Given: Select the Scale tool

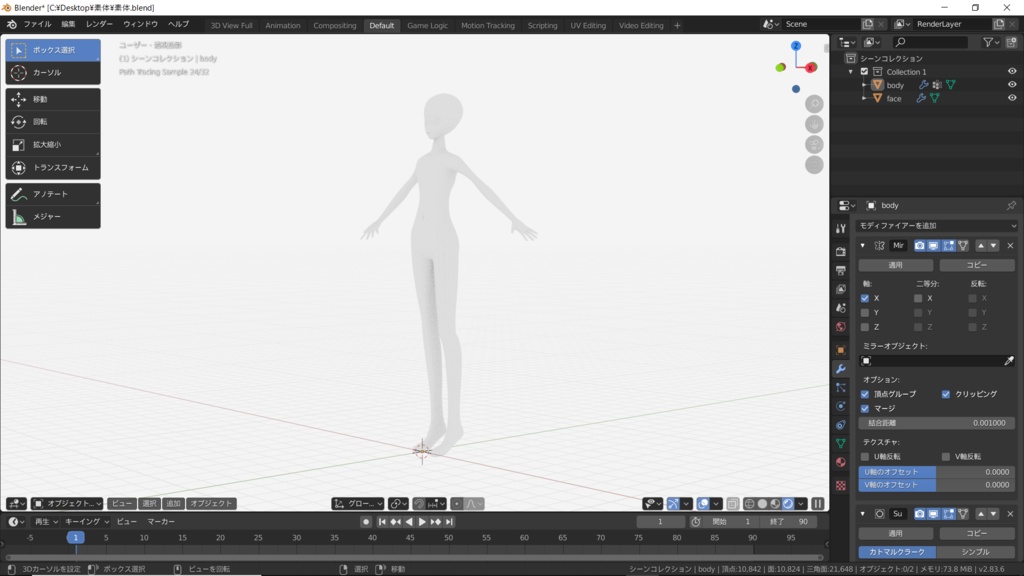Looking at the screenshot, I should tap(53, 144).
